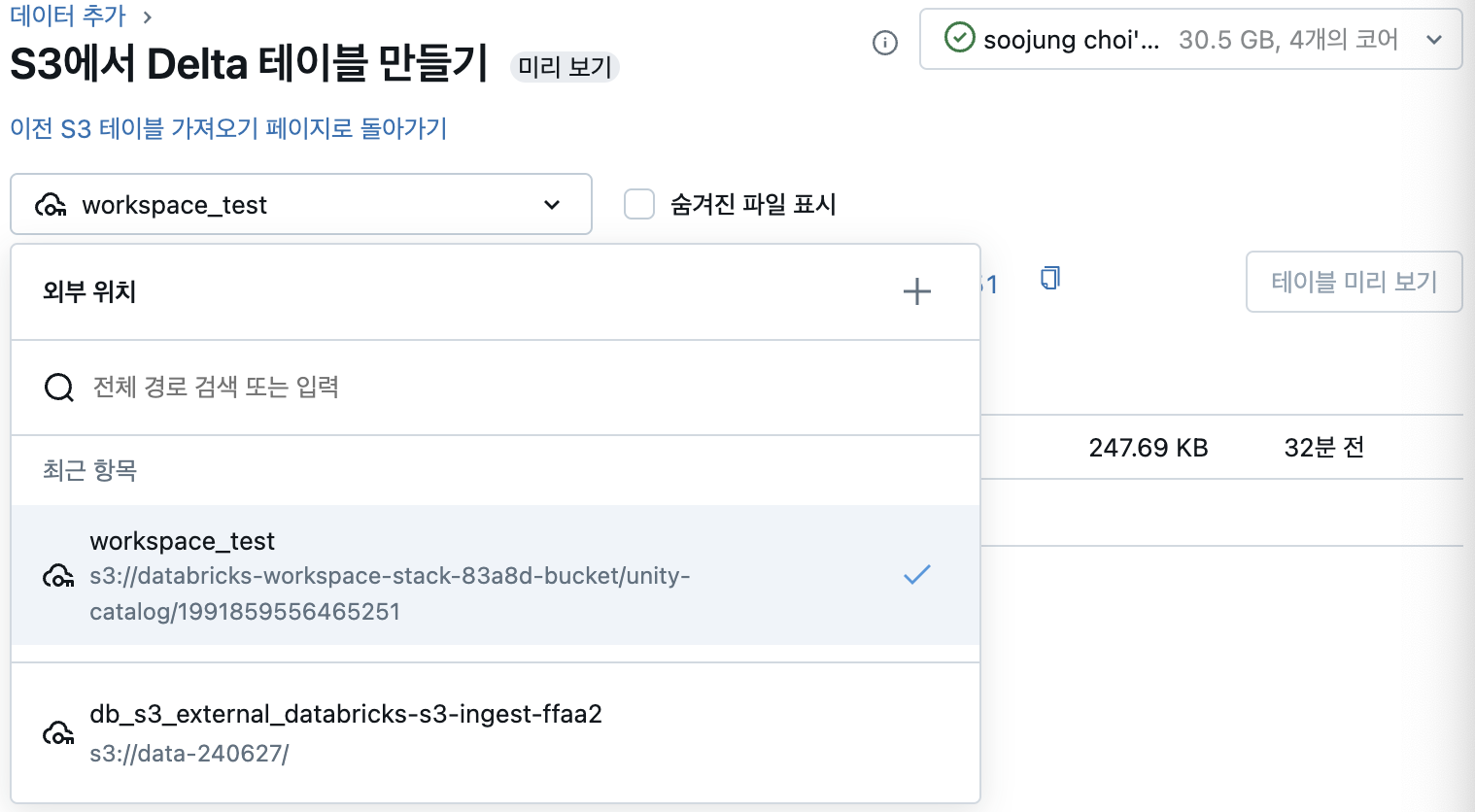
Task: Click the green check status icon on the cluster
Action: (x=959, y=40)
